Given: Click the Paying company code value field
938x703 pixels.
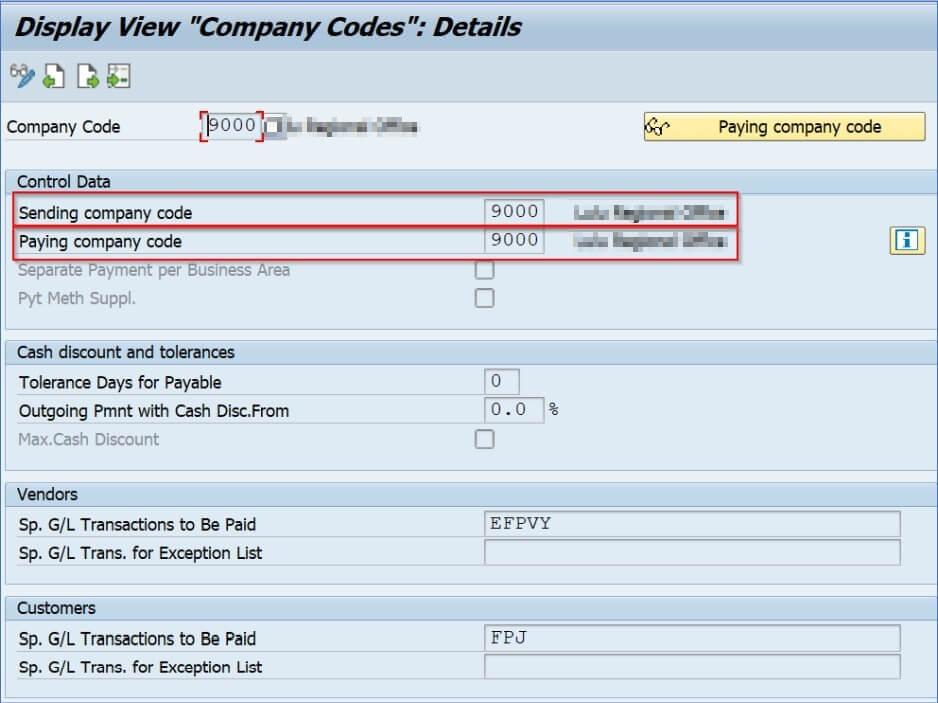Looking at the screenshot, I should click(514, 241).
